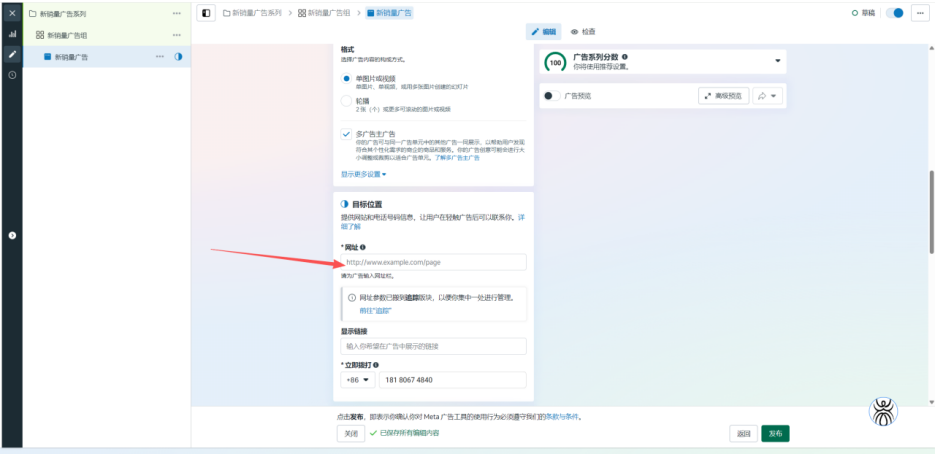Click the info icon next to 网址
This screenshot has height=454, width=935.
(x=363, y=247)
